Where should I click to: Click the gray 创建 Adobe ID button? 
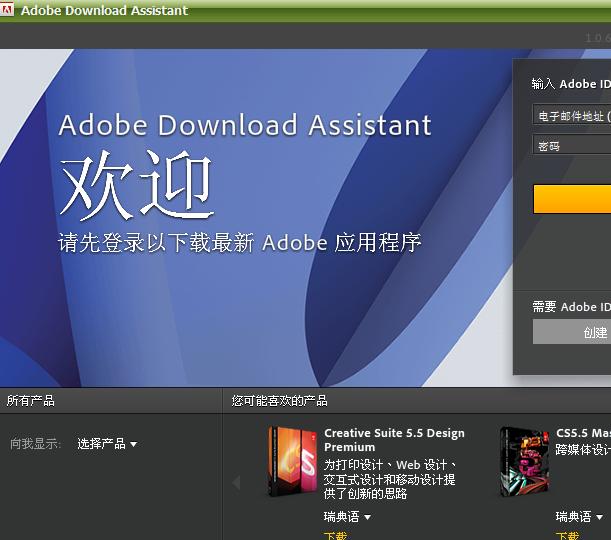pyautogui.click(x=572, y=332)
